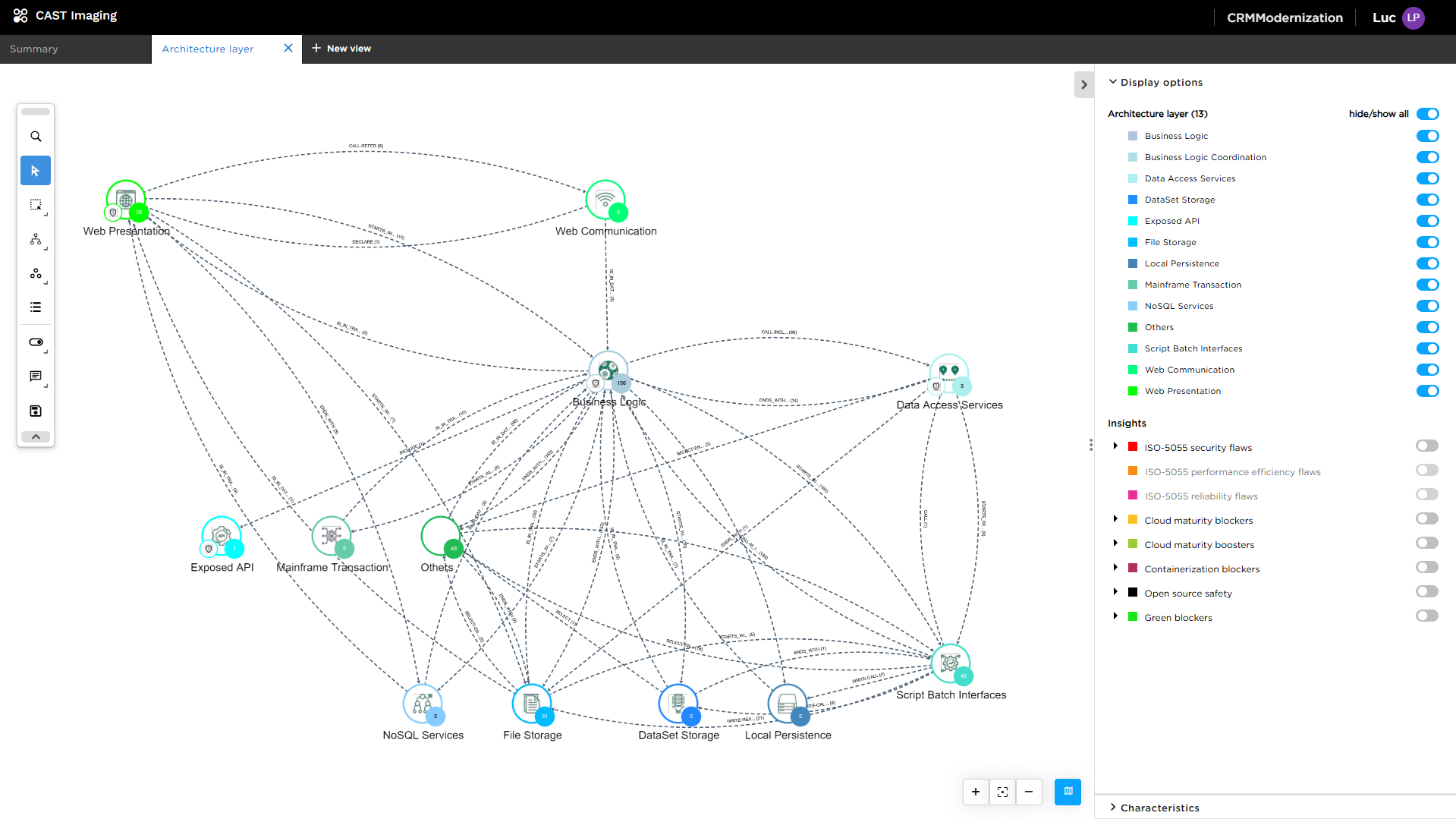Screen dimensions: 1456x819
Task: Expand the Cloud maturity blockers insight
Action: click(1115, 519)
